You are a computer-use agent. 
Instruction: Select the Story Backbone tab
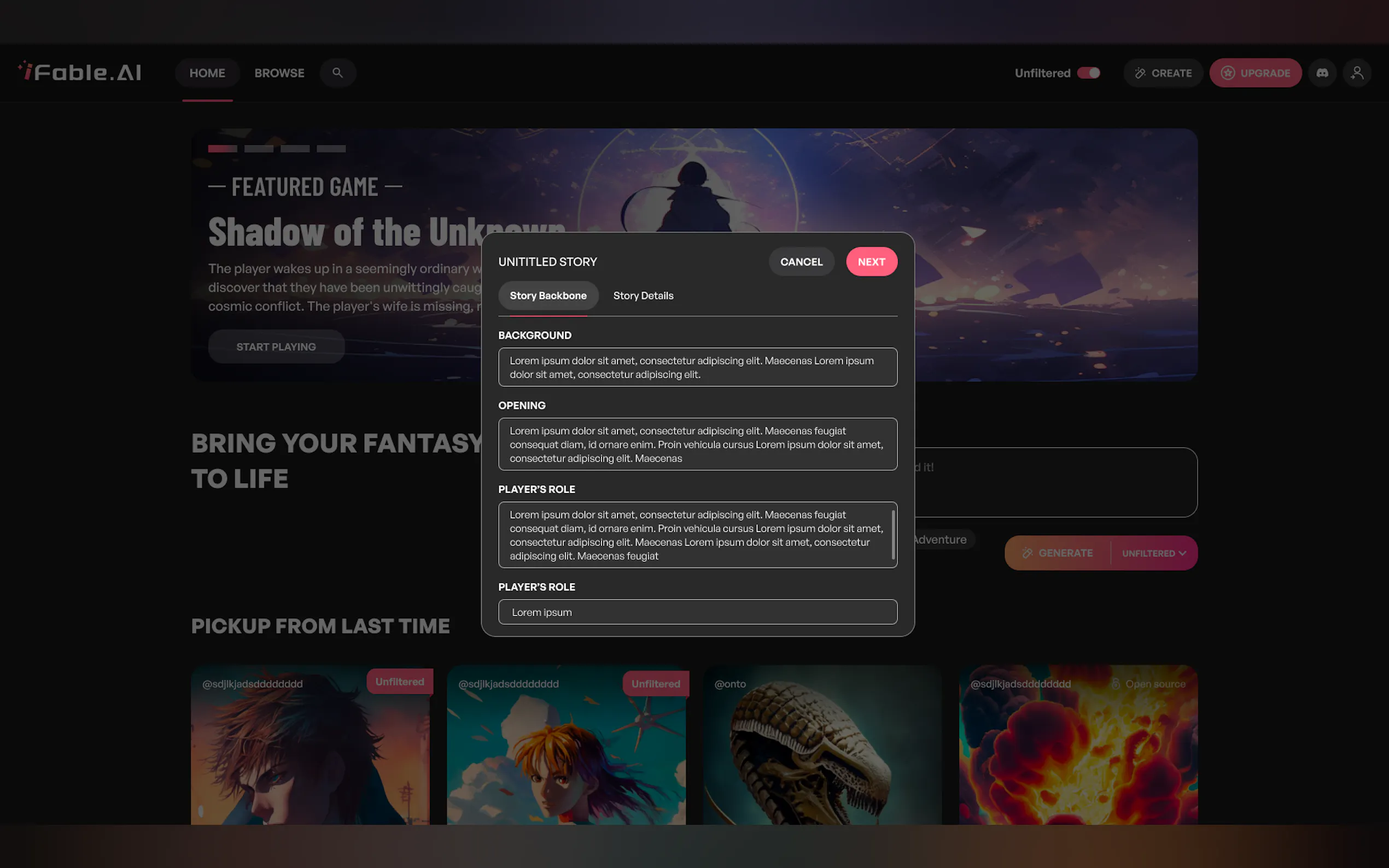click(x=548, y=296)
